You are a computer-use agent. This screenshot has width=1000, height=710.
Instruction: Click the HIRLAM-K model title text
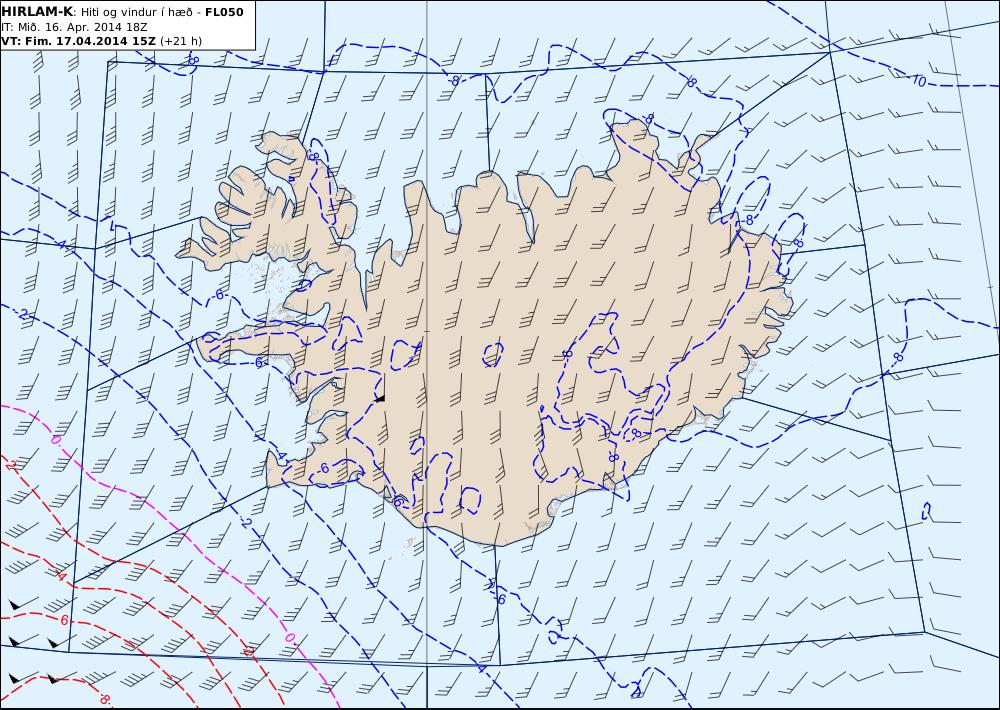pos(38,12)
